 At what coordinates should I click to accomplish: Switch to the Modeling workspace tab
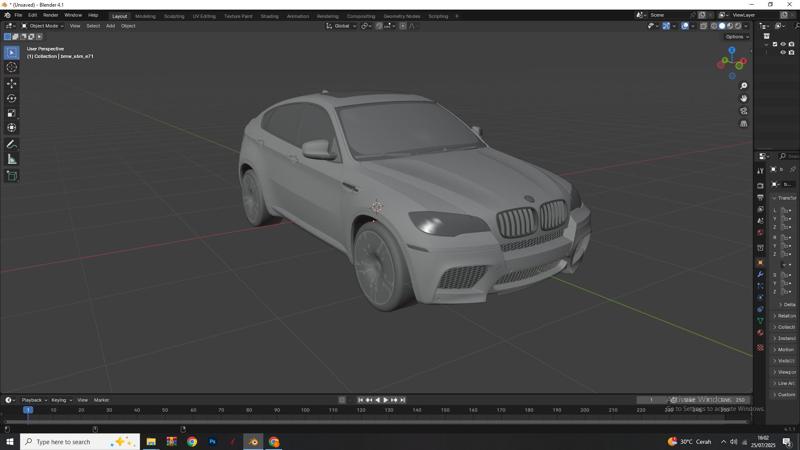(x=145, y=16)
